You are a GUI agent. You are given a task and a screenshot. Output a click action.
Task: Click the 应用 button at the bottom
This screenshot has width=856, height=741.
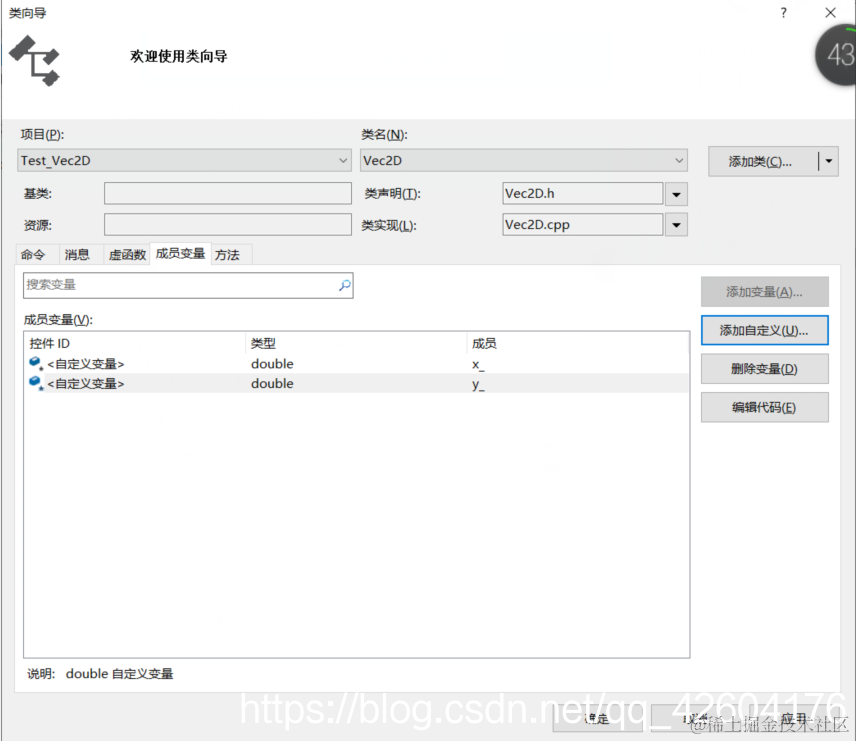[x=794, y=719]
